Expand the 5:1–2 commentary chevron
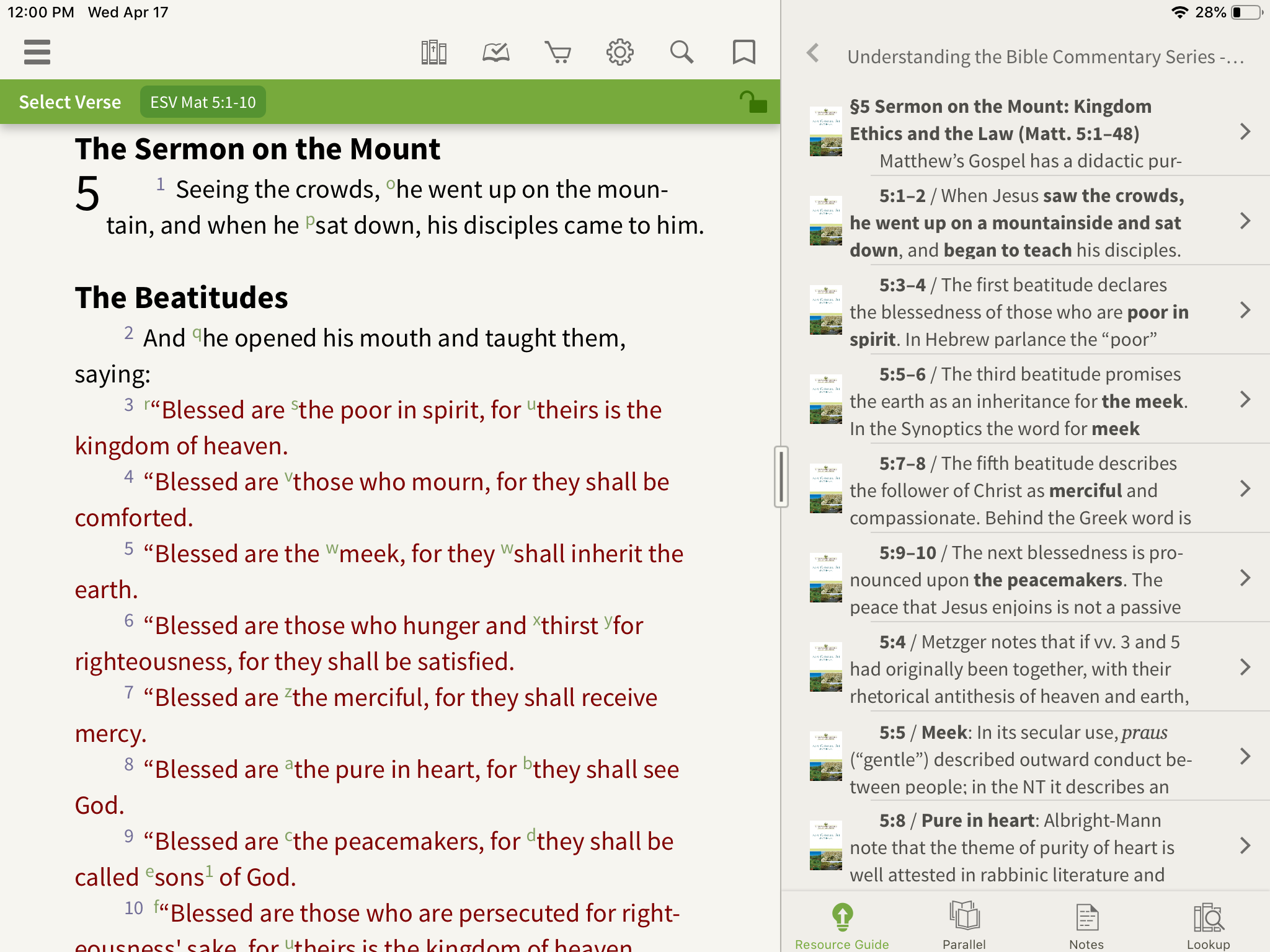Image resolution: width=1270 pixels, height=952 pixels. point(1245,221)
